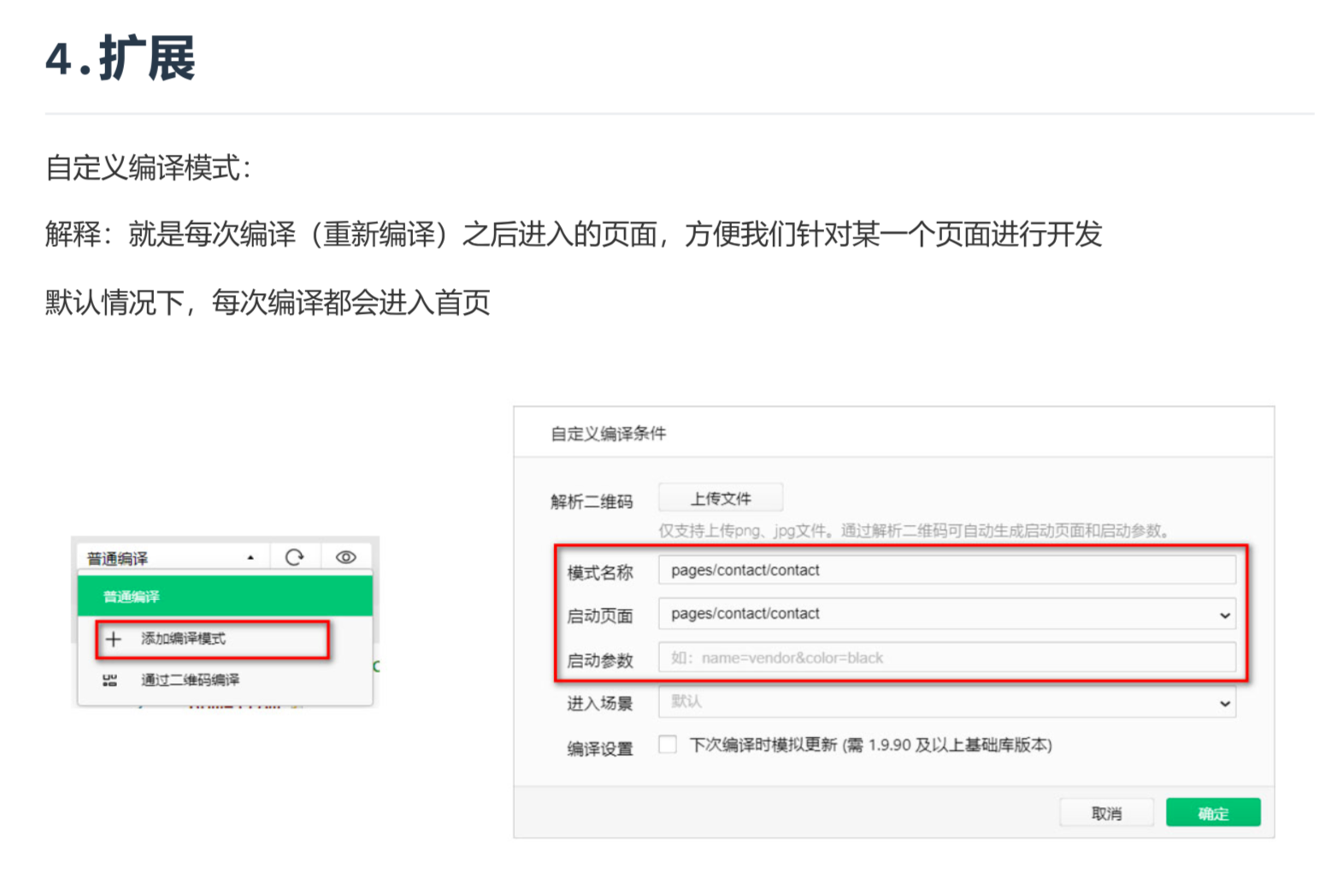Click the 模式名称 input field
This screenshot has width=1344, height=896.
946,570
